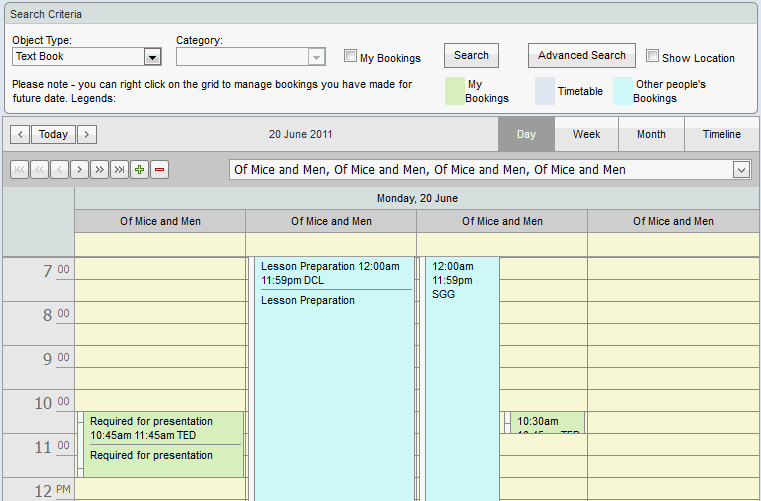Go to previous day arrow beside Today
761x501 pixels.
20,134
